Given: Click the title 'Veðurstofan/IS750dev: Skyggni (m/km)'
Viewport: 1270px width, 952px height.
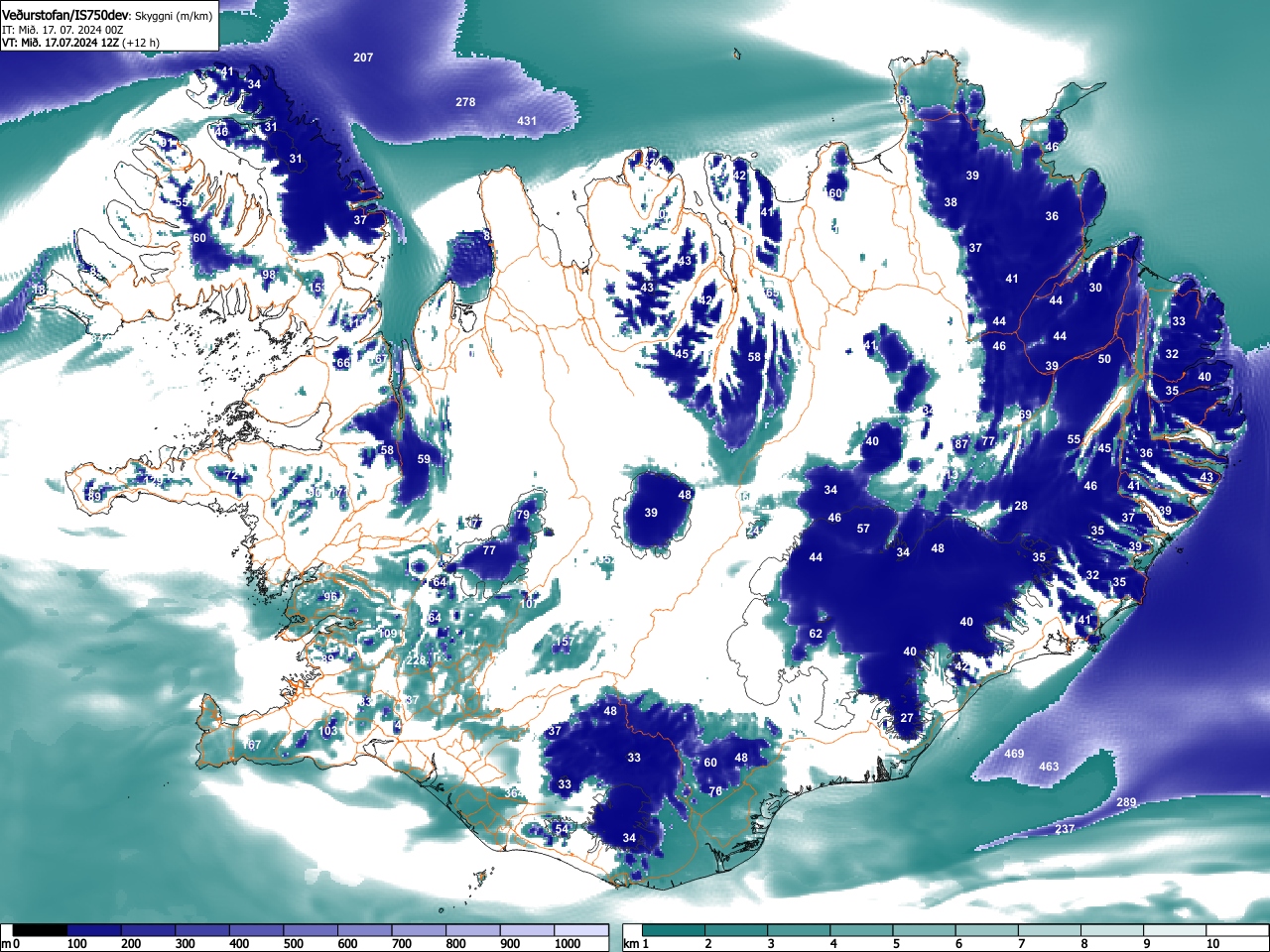Looking at the screenshot, I should [x=108, y=16].
